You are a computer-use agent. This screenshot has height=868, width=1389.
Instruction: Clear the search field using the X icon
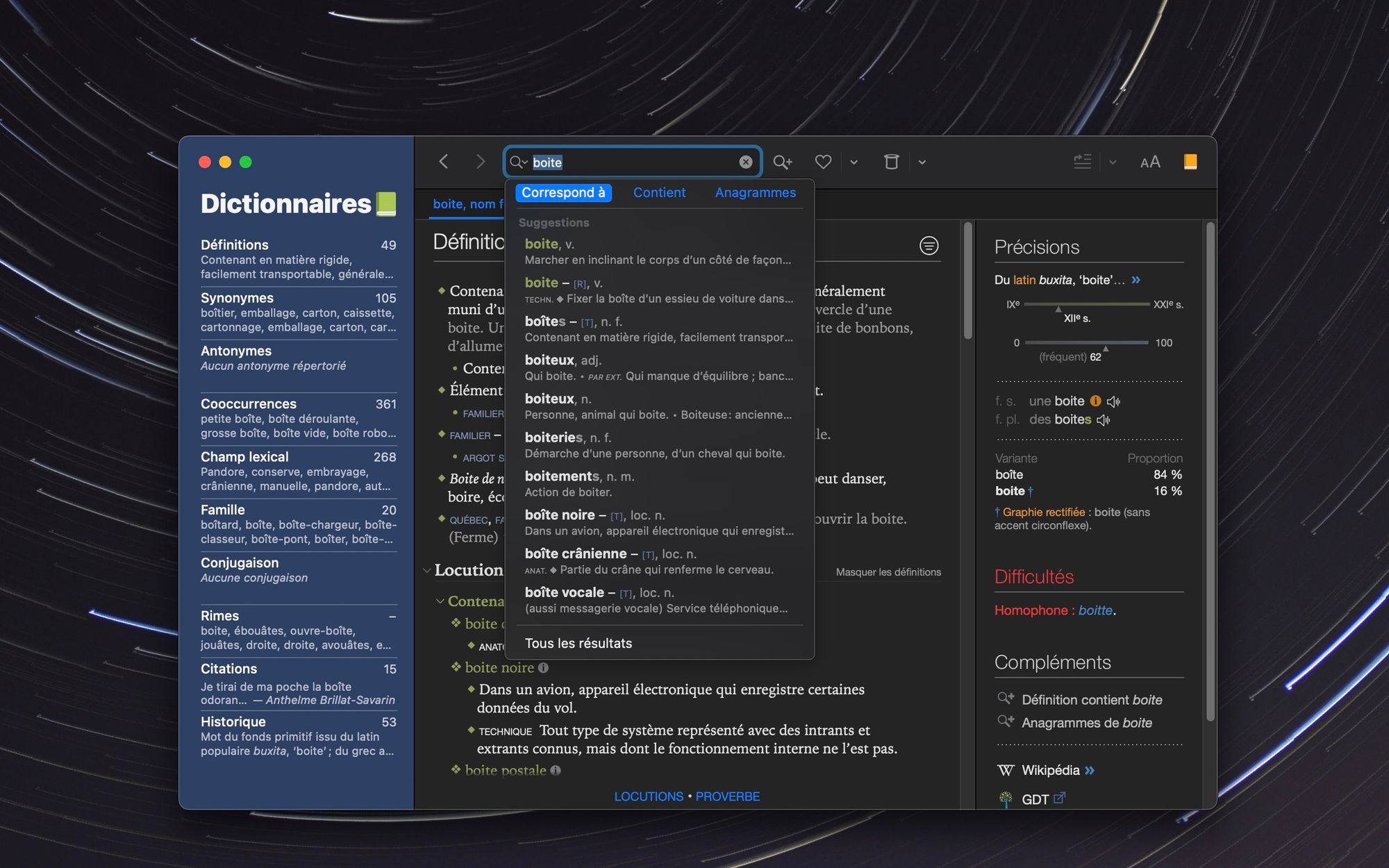click(x=745, y=162)
